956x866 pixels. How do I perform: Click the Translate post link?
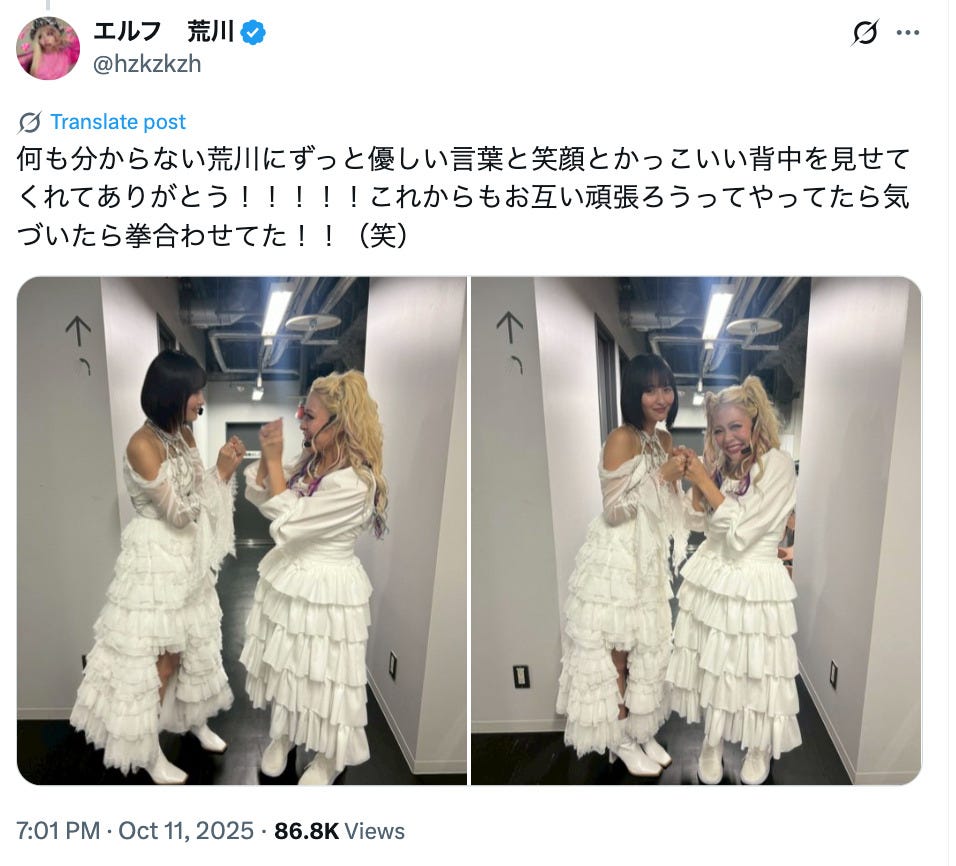click(x=118, y=122)
